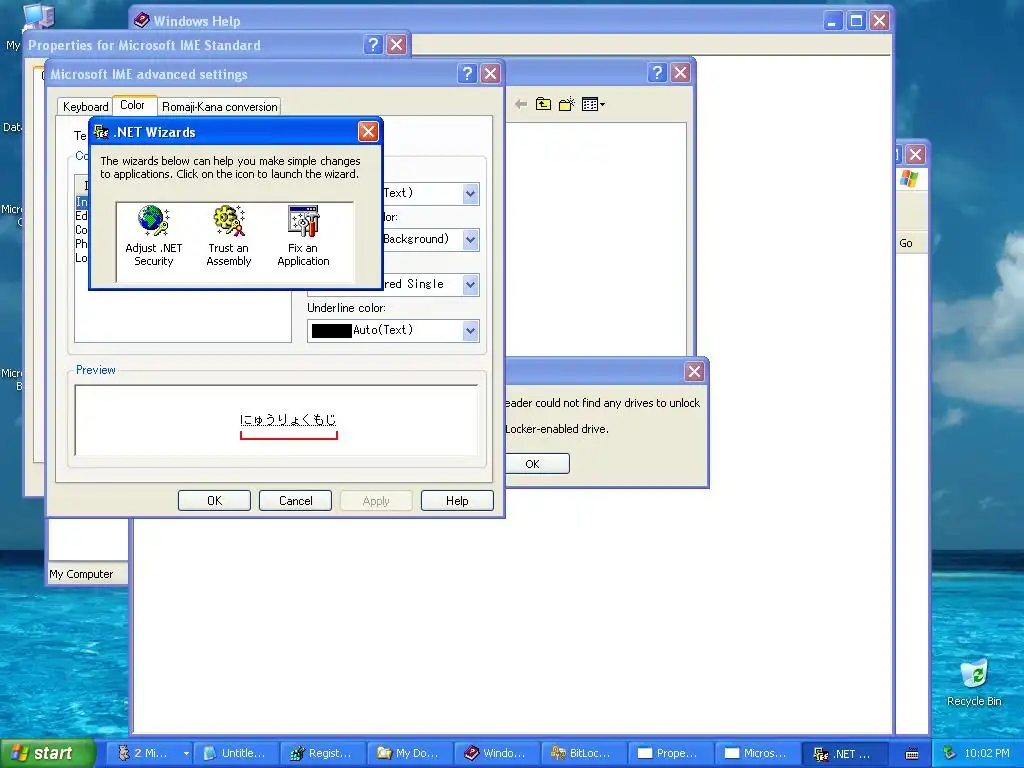Click the Microsoft taskbar item
This screenshot has height=768, width=1024.
click(x=758, y=754)
